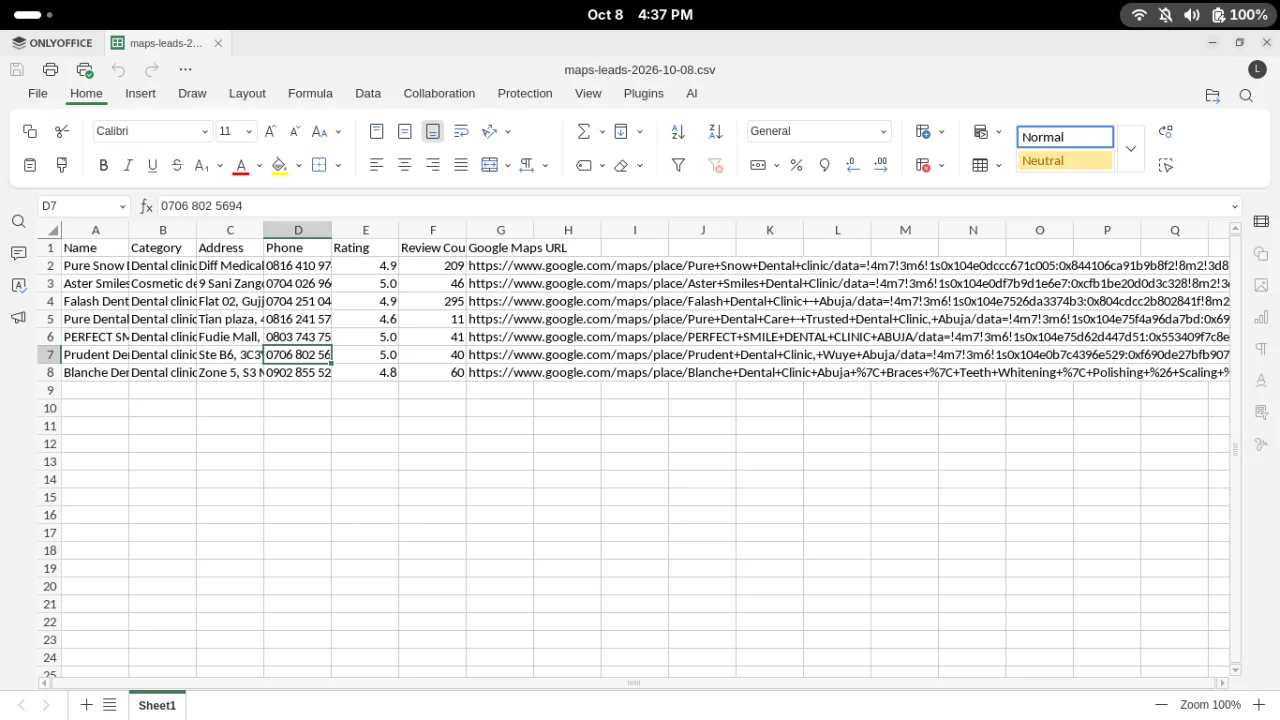Screen dimensions: 1280x720
Task: Click the Paste clipboard icon
Action: 30,165
